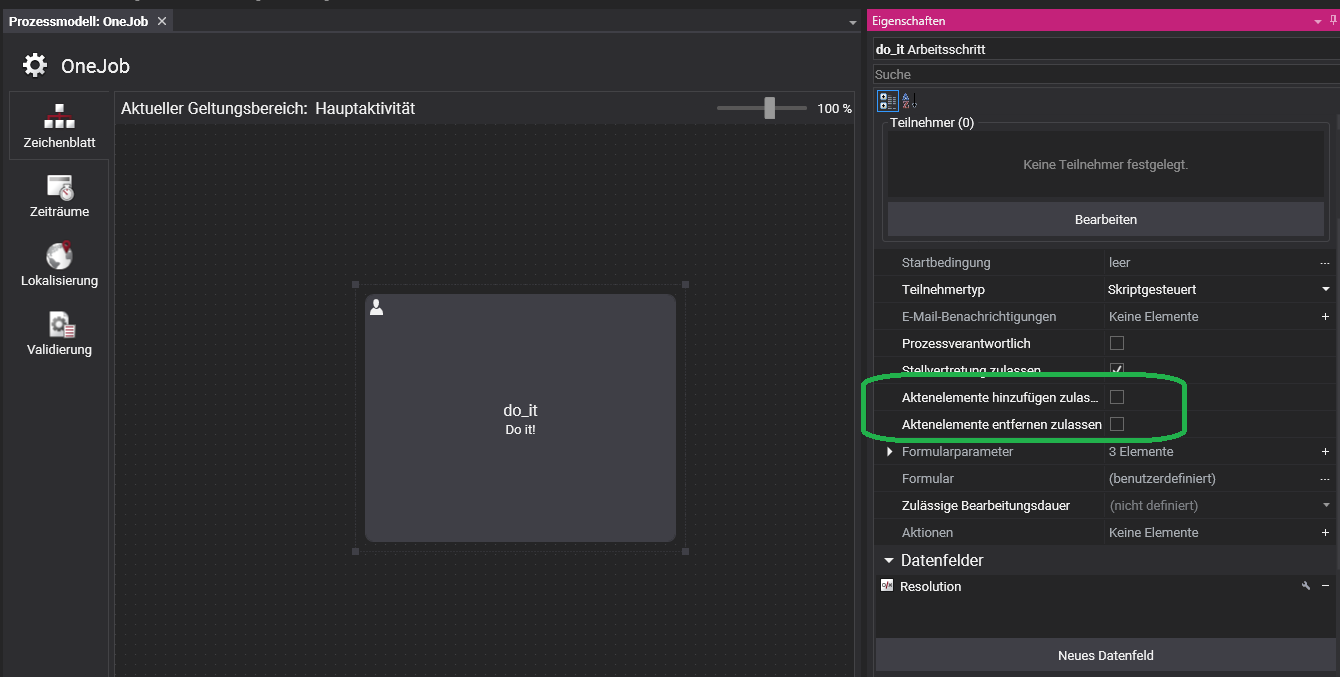
Task: Add an E-Mail-Benachrichtigungen element
Action: pos(1326,317)
